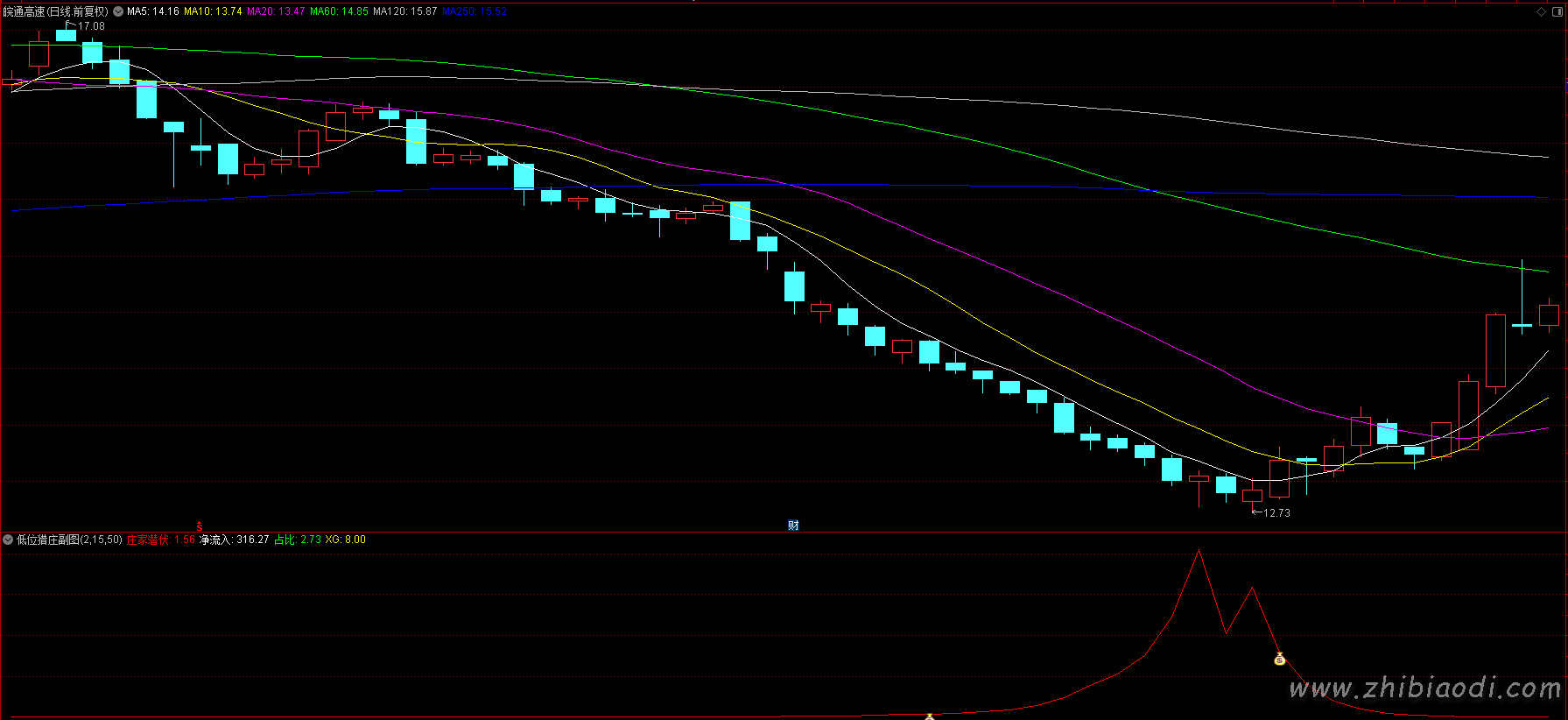Select the MA5 value label

pos(153,11)
